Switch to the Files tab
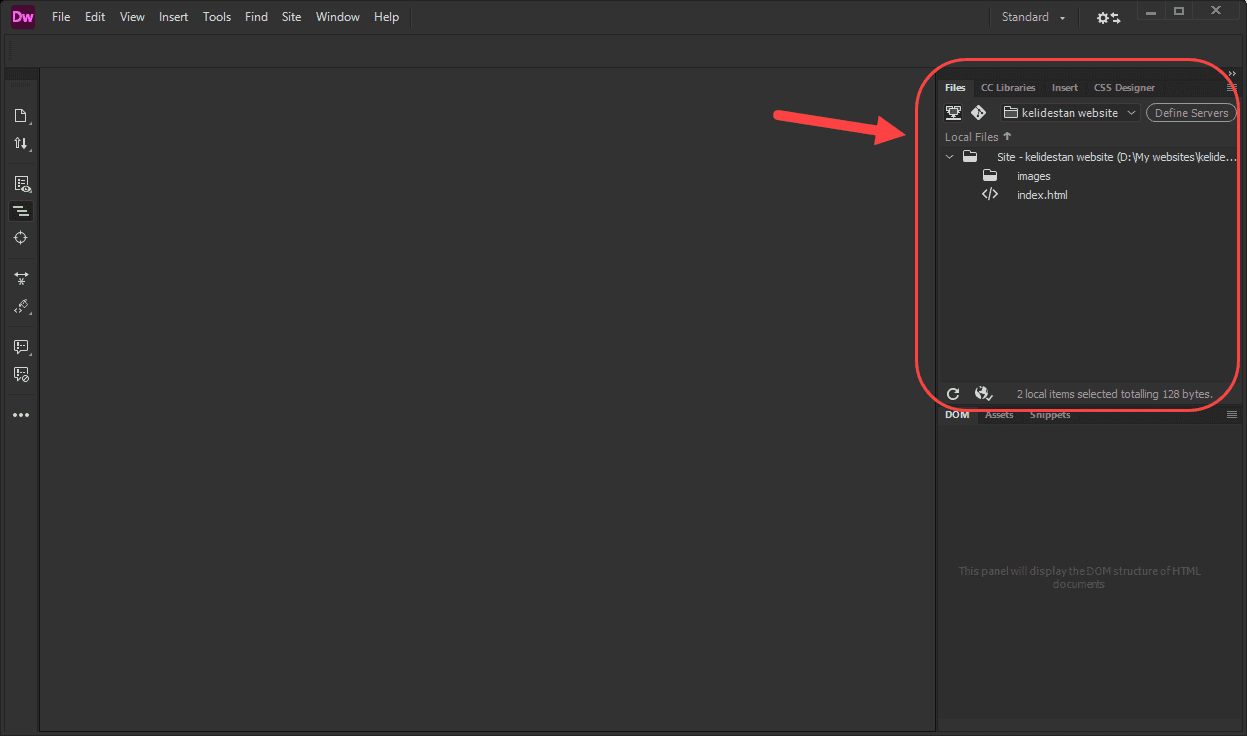Image resolution: width=1247 pixels, height=736 pixels. pyautogui.click(x=955, y=88)
